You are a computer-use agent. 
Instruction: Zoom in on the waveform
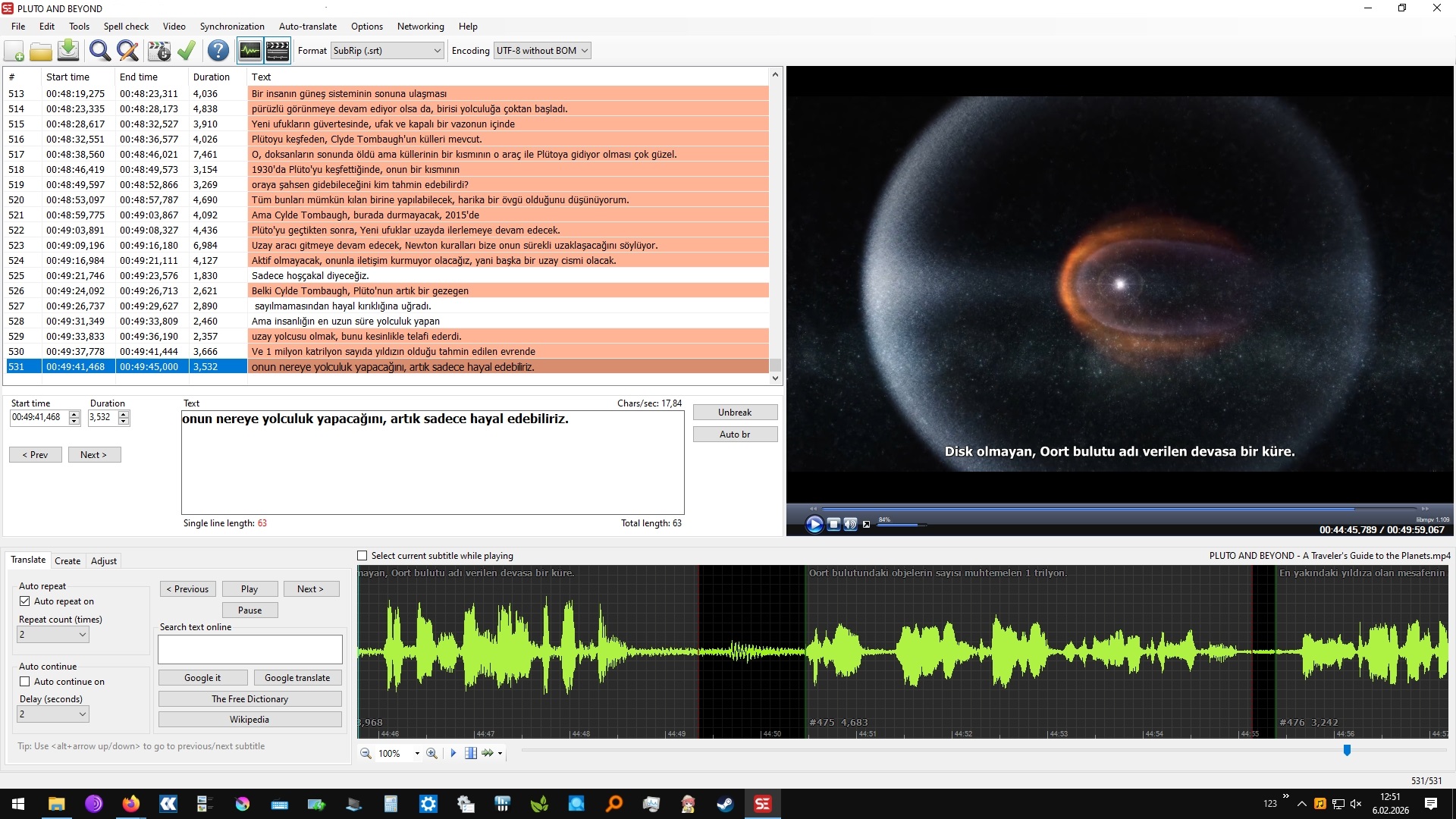click(431, 753)
